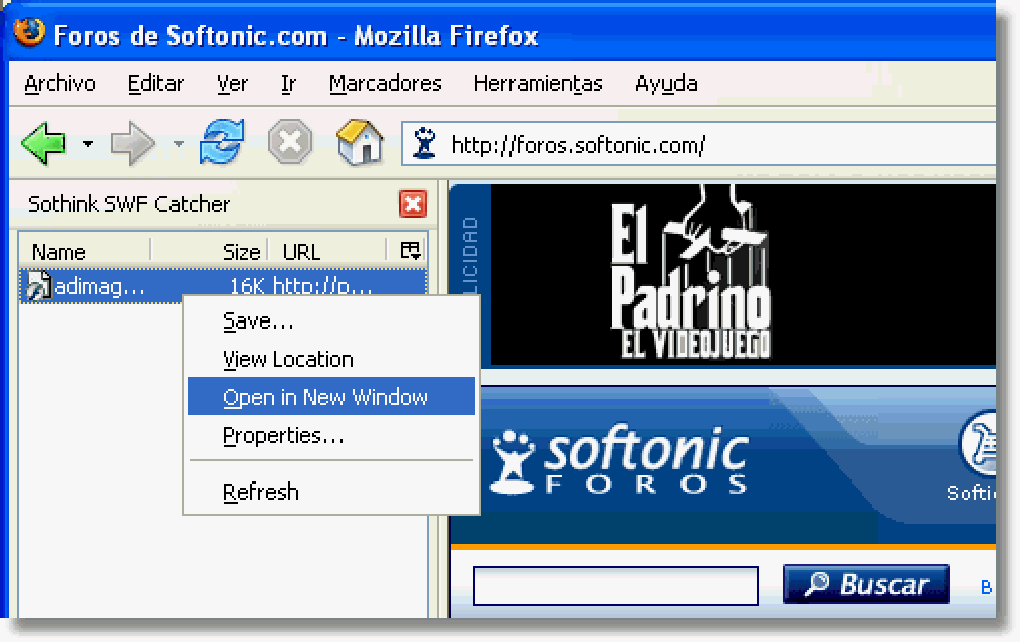This screenshot has height=642, width=1020.
Task: Open the Marcadores menu
Action: 385,84
